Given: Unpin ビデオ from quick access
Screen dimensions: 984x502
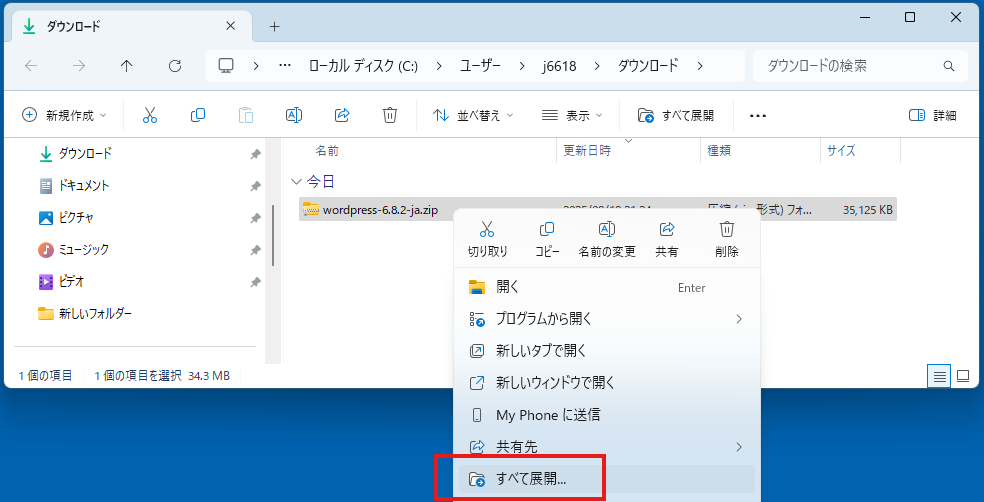Looking at the screenshot, I should click(x=255, y=282).
